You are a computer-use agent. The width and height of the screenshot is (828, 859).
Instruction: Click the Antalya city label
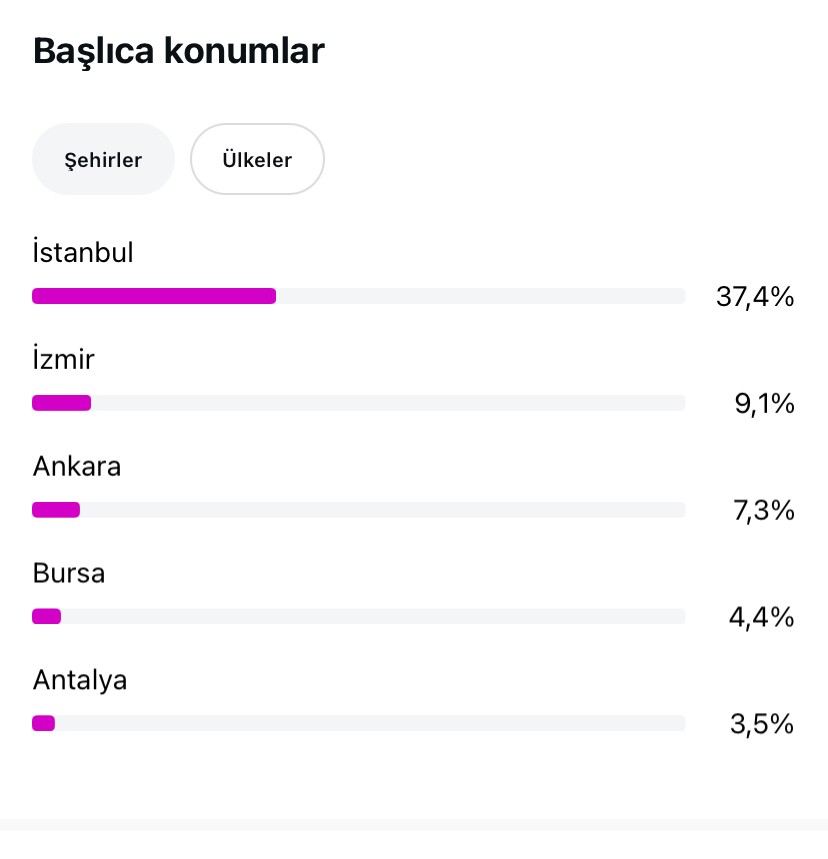[80, 680]
